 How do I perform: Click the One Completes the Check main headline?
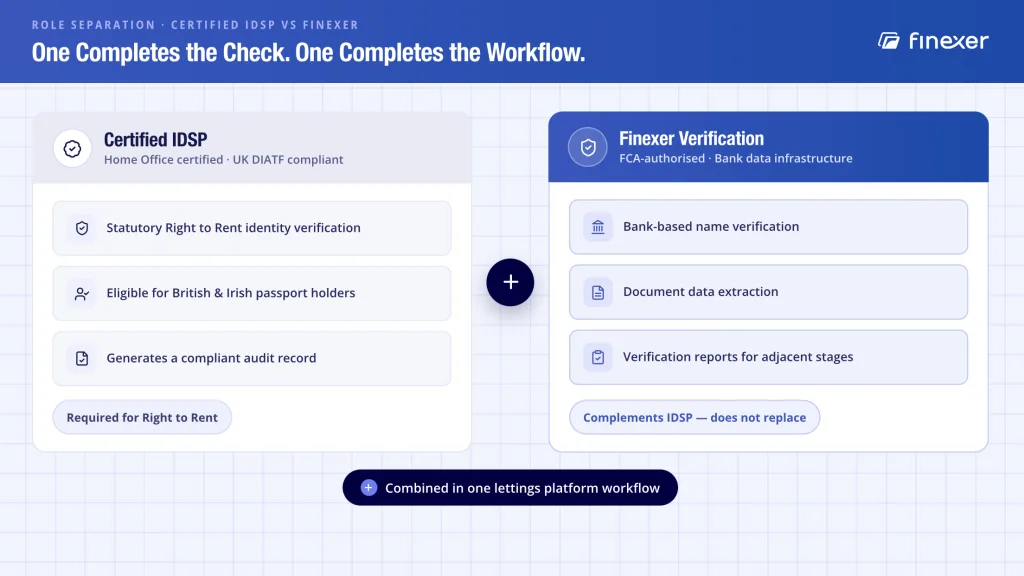point(308,52)
